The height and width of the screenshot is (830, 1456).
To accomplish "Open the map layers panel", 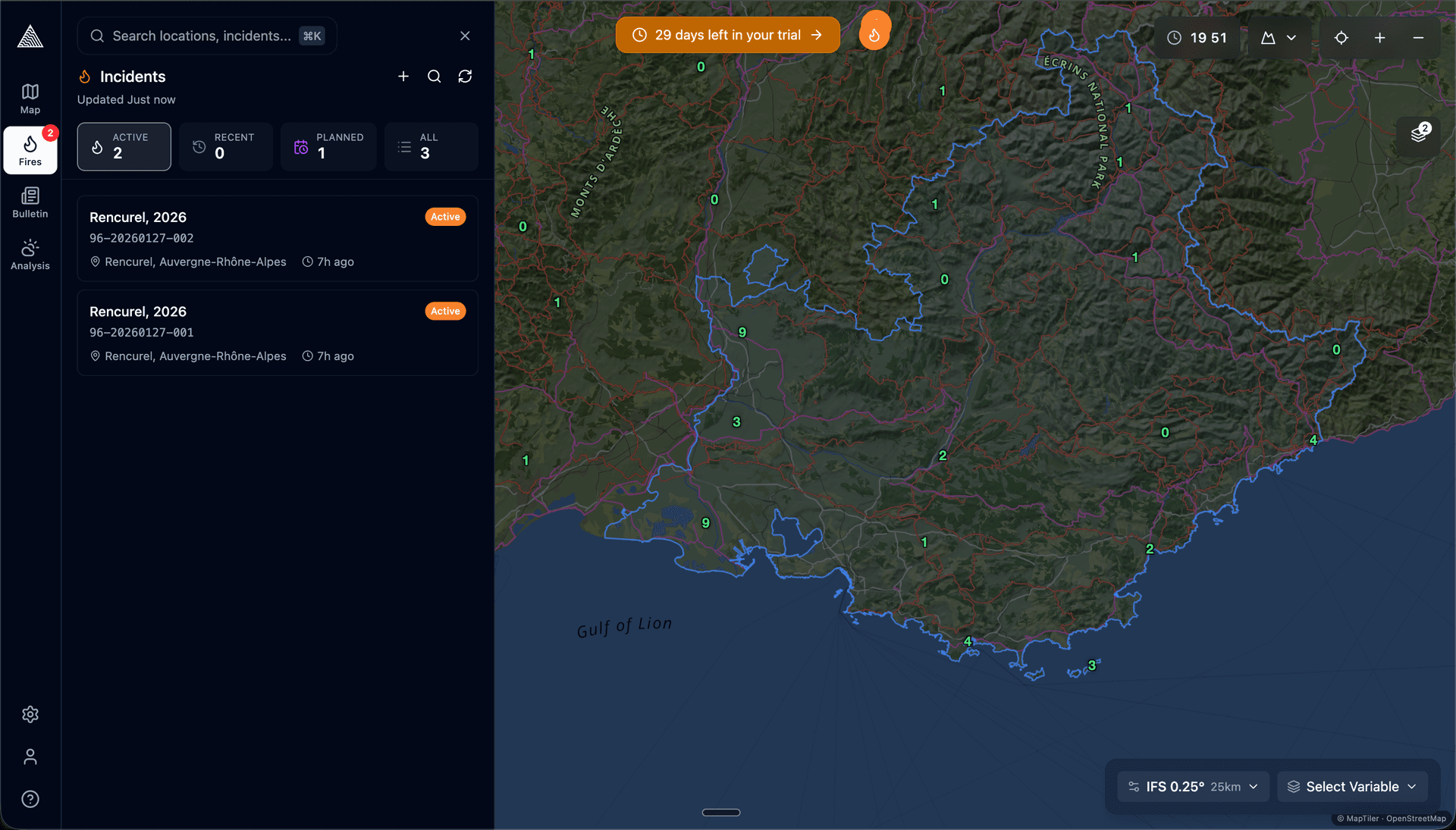I will click(x=1418, y=134).
